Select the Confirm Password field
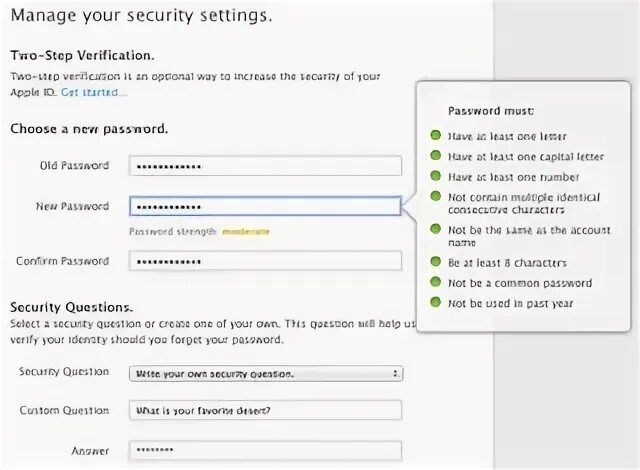Image resolution: width=640 pixels, height=470 pixels. tap(265, 261)
